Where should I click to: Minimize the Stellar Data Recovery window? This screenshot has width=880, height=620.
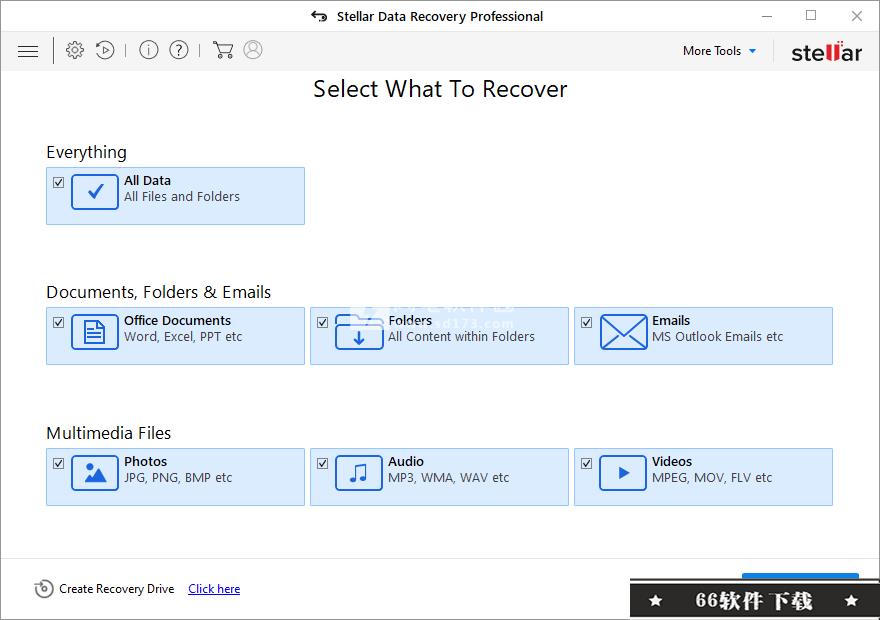[x=767, y=16]
